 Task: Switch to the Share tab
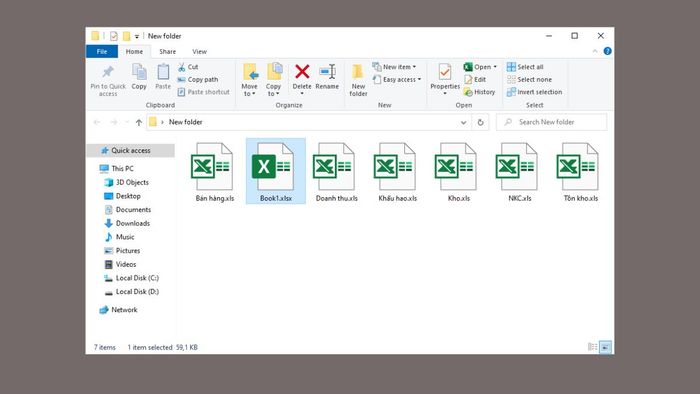167,52
